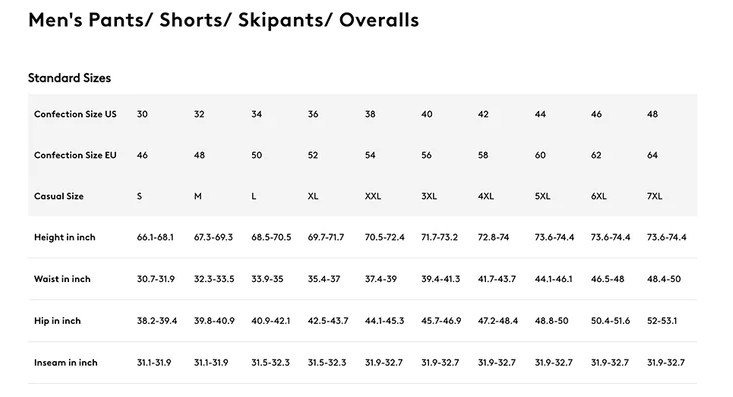The height and width of the screenshot is (397, 733).
Task: Click waist value 39.4-41.3
Action: pyautogui.click(x=440, y=279)
